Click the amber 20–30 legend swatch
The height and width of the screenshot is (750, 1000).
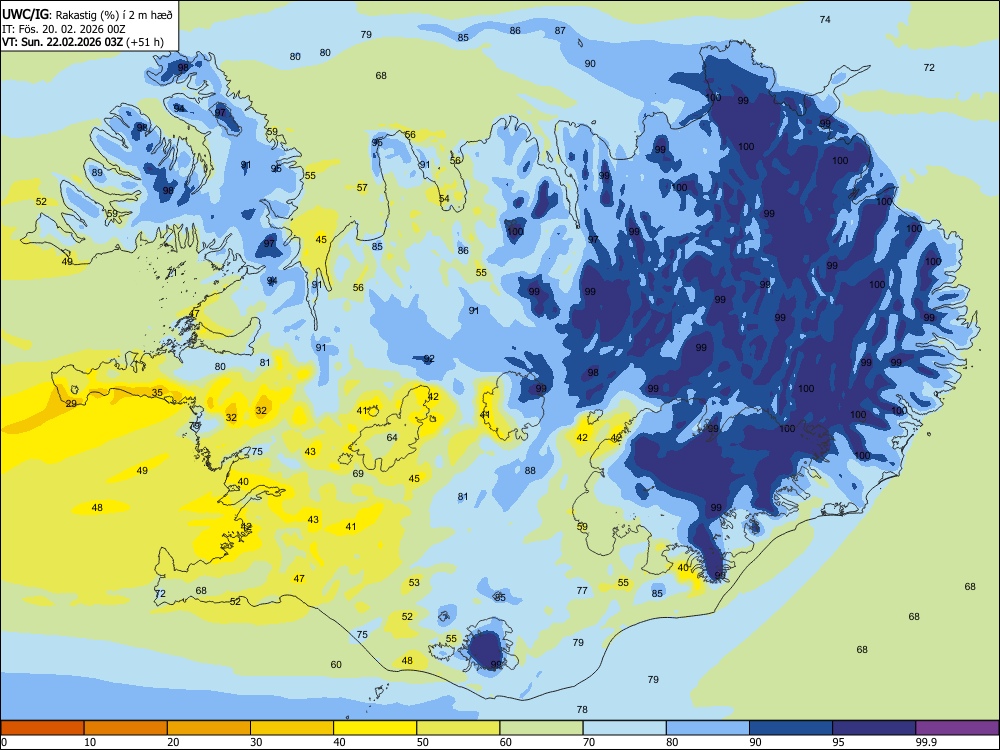point(209,728)
